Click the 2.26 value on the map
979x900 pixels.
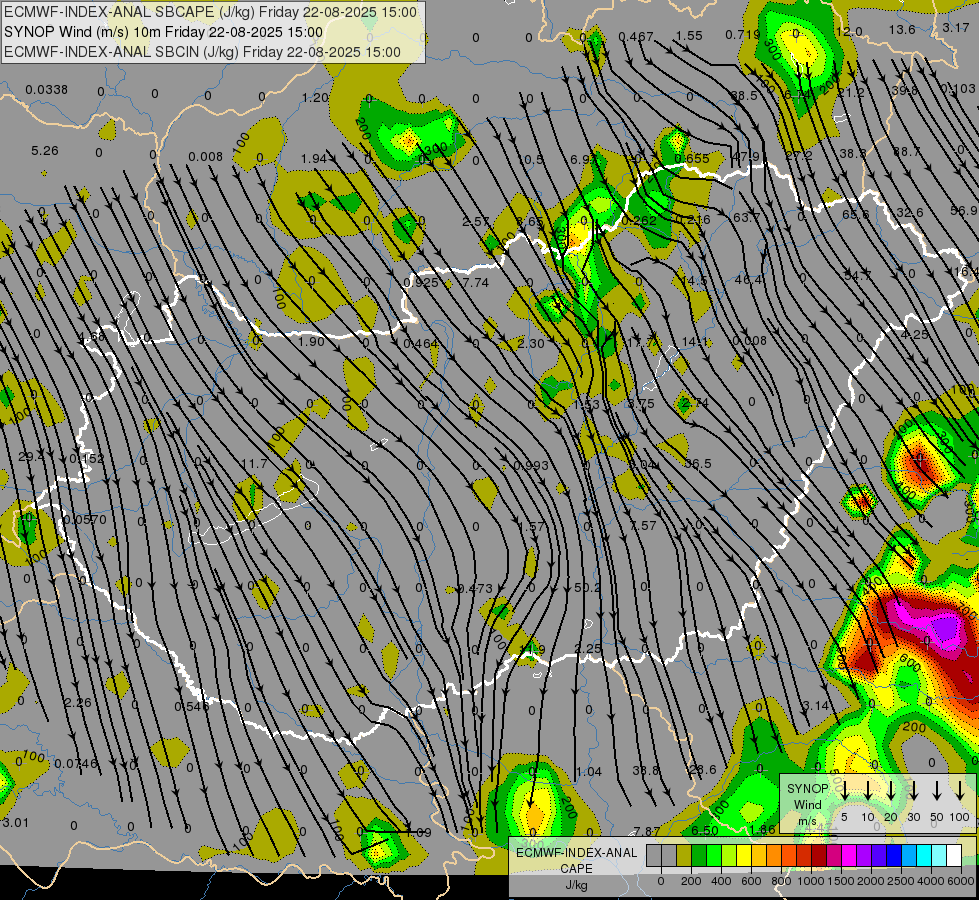[77, 703]
